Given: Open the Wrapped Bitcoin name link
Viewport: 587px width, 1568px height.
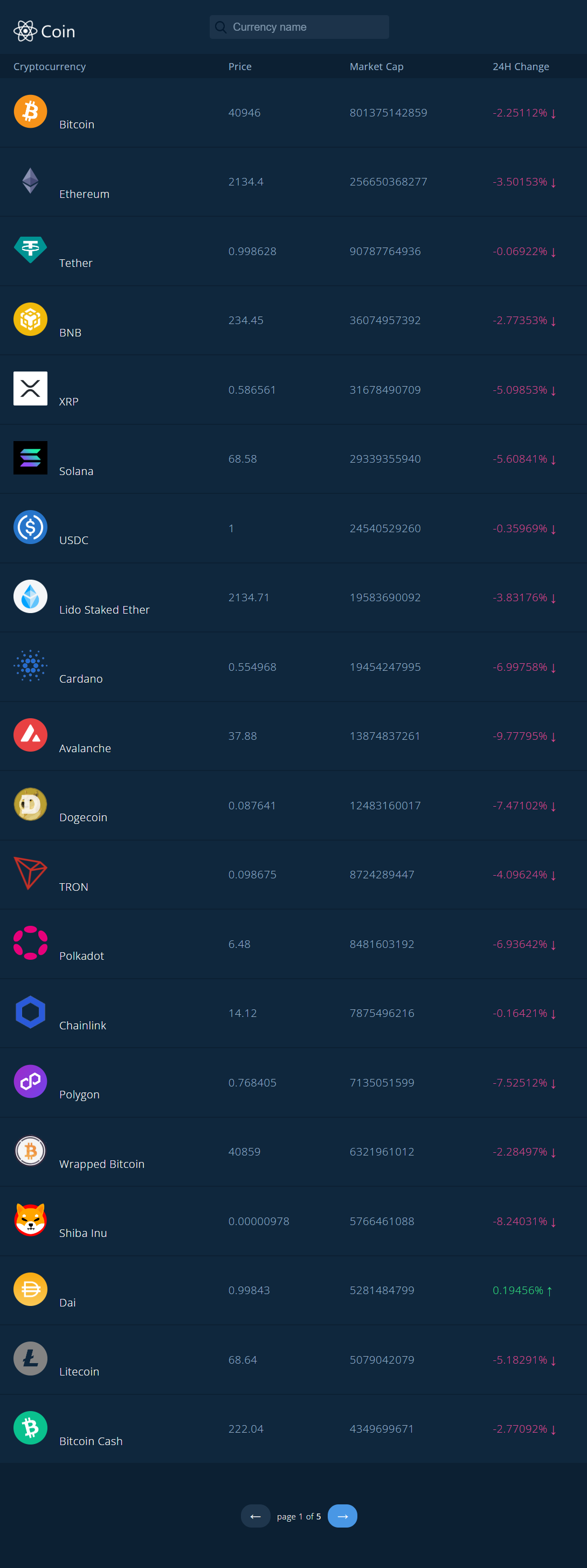Looking at the screenshot, I should [101, 1164].
